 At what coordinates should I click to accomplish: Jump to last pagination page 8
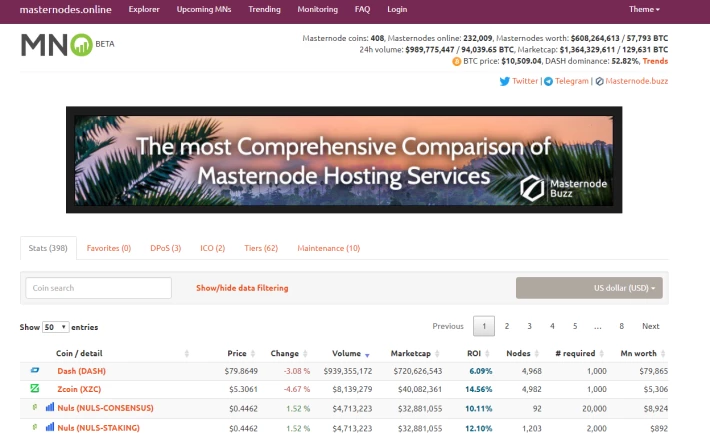coord(622,326)
